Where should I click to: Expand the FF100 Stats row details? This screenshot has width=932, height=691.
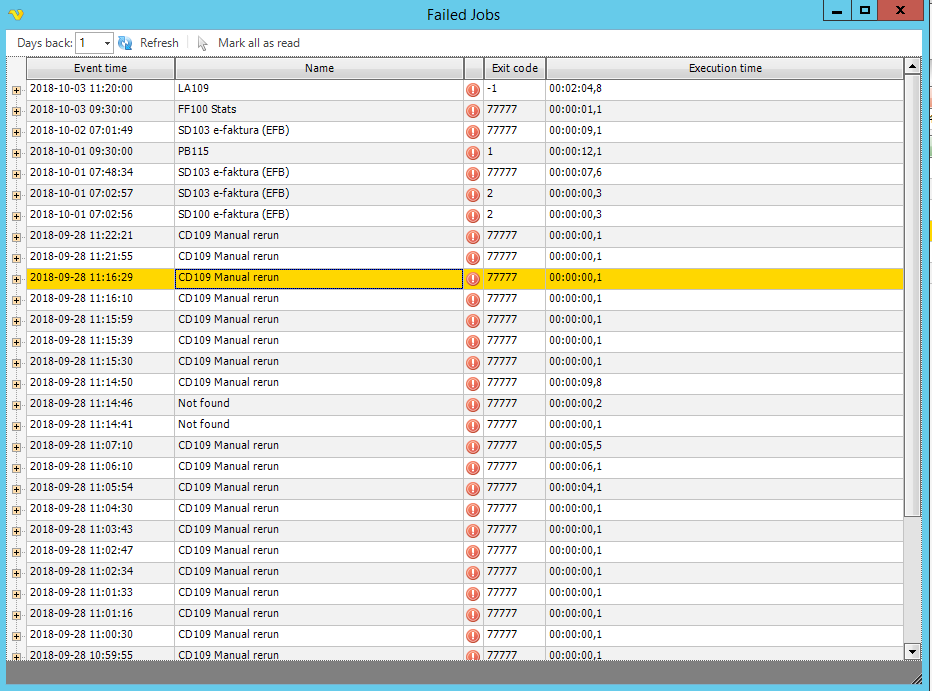[16, 110]
